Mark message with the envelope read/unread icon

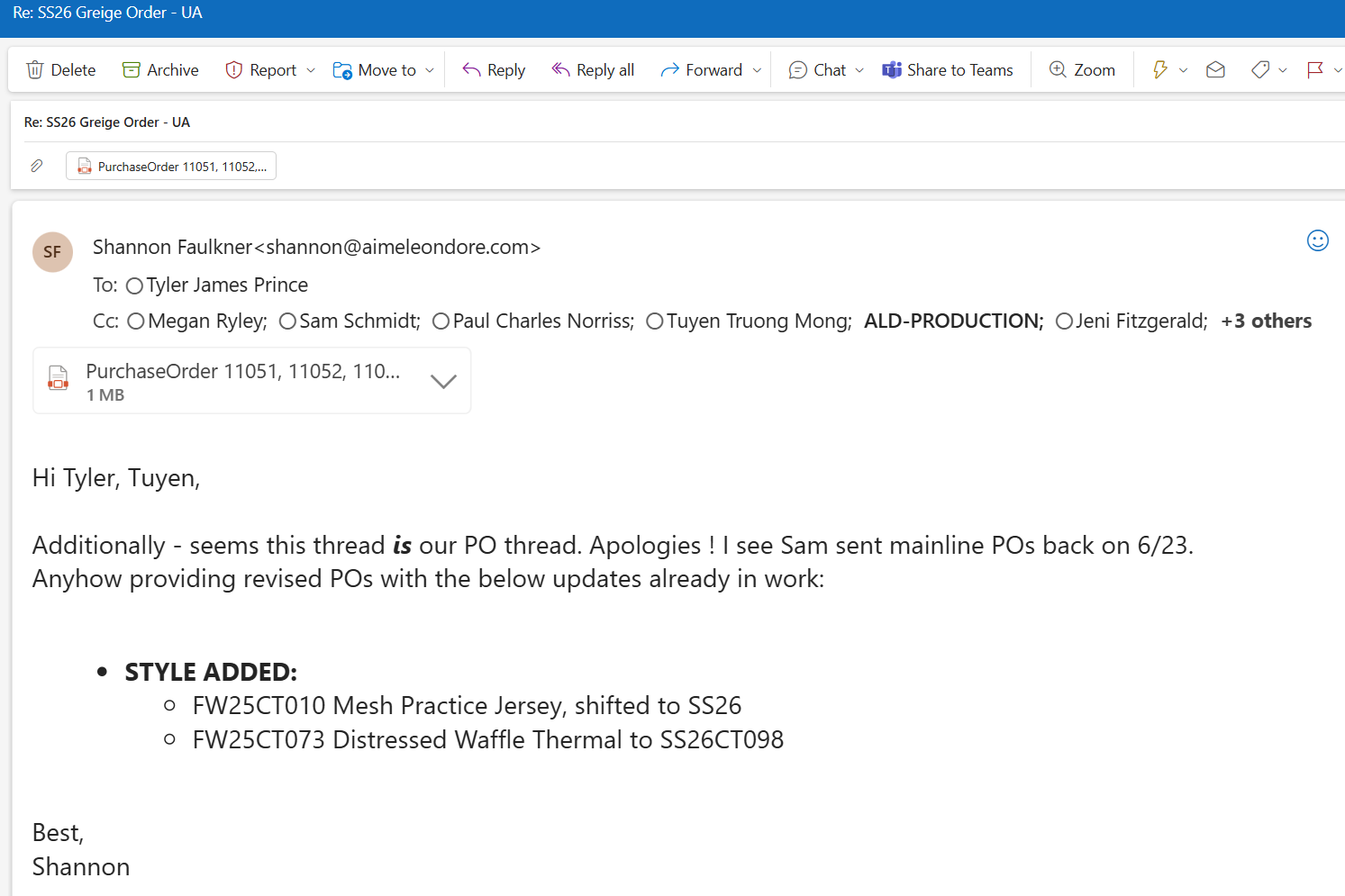pyautogui.click(x=1215, y=70)
